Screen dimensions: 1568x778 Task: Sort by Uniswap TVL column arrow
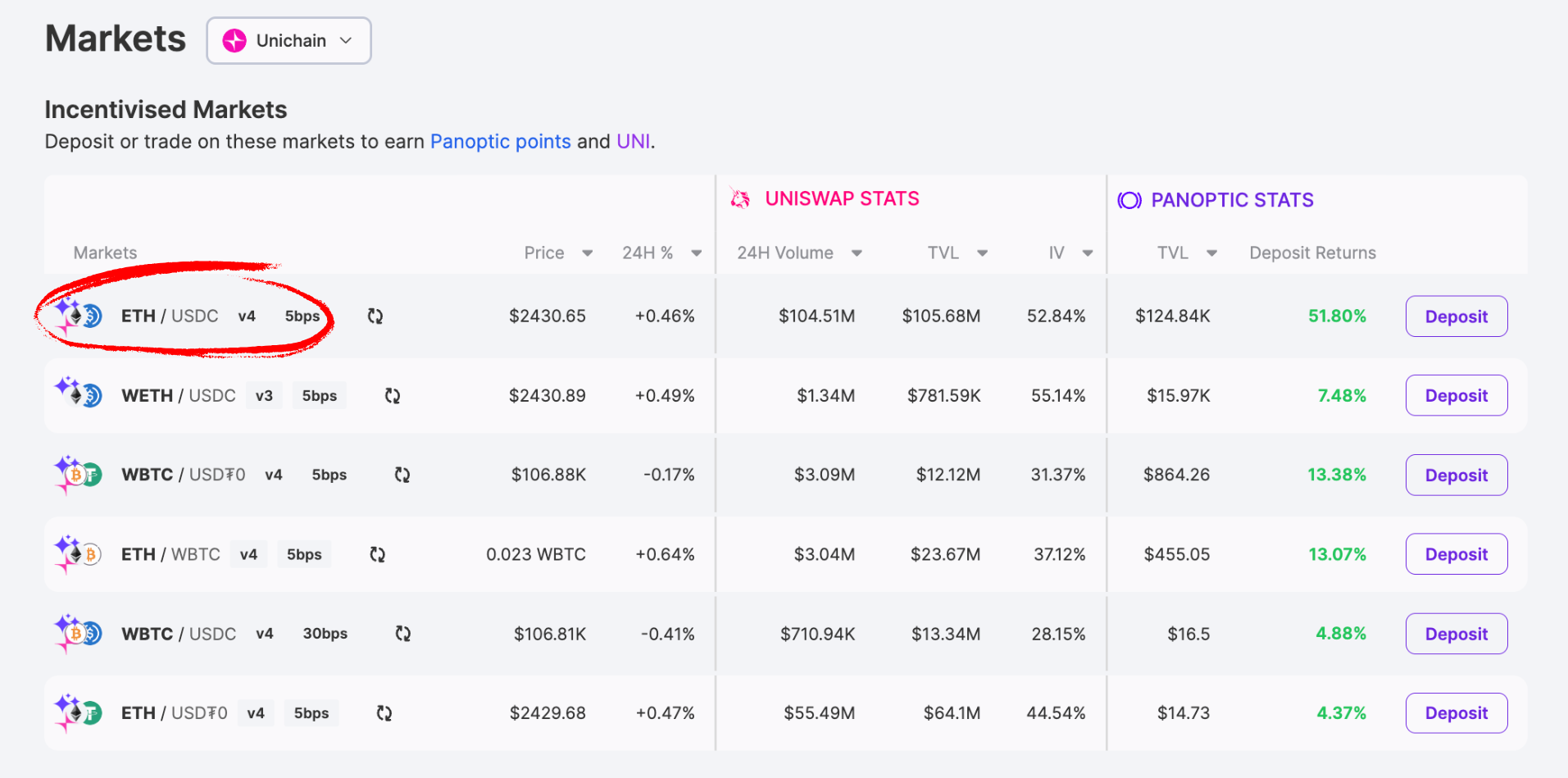pos(982,253)
